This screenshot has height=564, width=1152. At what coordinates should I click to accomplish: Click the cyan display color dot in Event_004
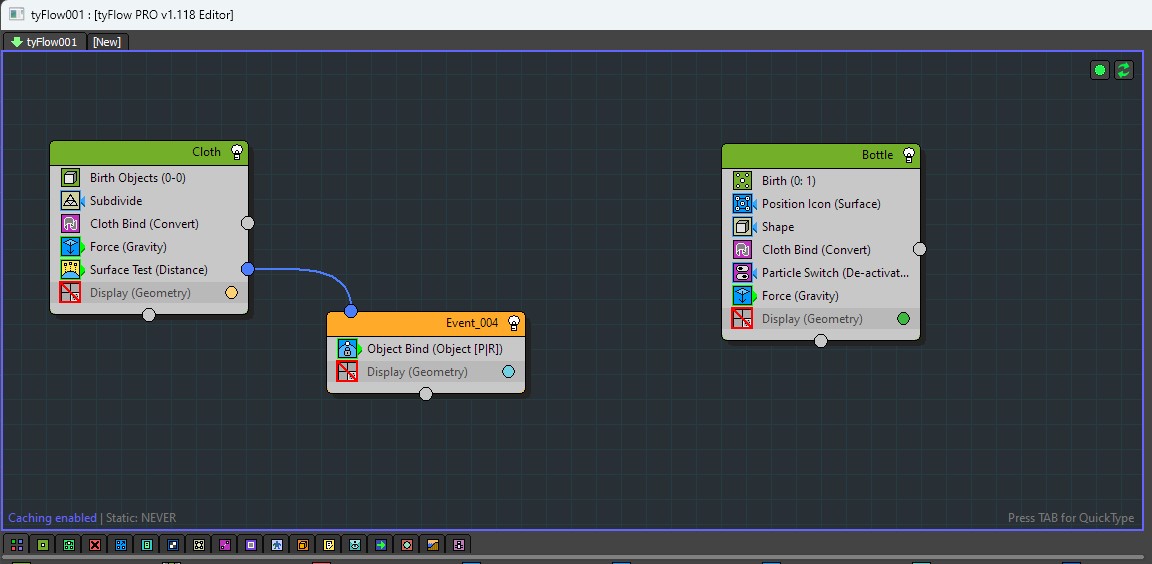[508, 372]
